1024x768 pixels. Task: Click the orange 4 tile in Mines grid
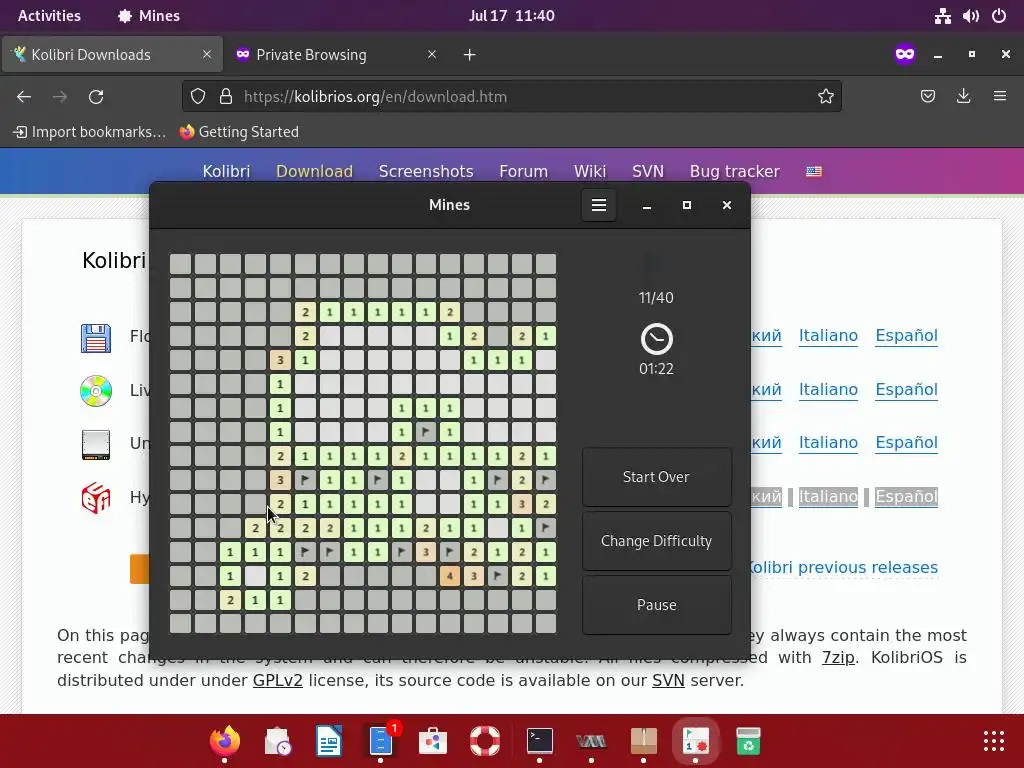click(449, 576)
